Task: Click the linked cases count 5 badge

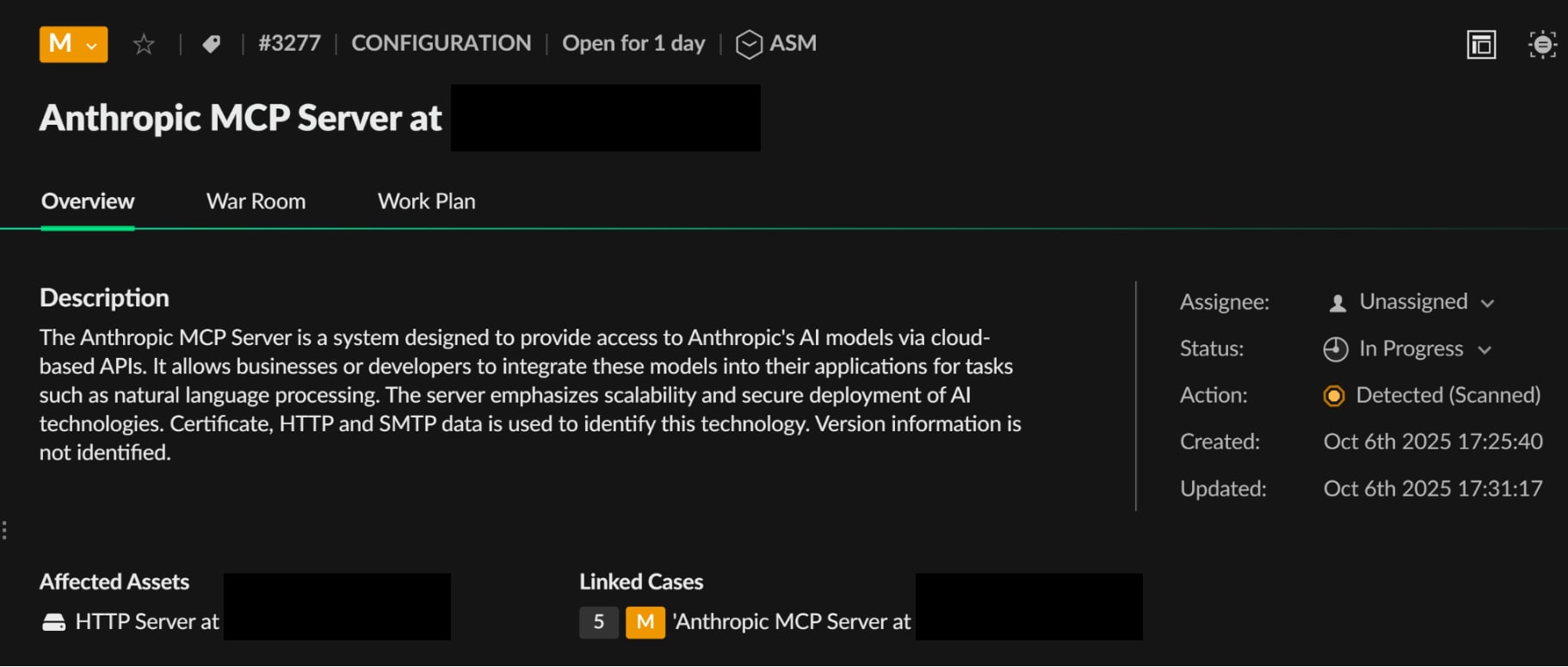Action: (599, 622)
